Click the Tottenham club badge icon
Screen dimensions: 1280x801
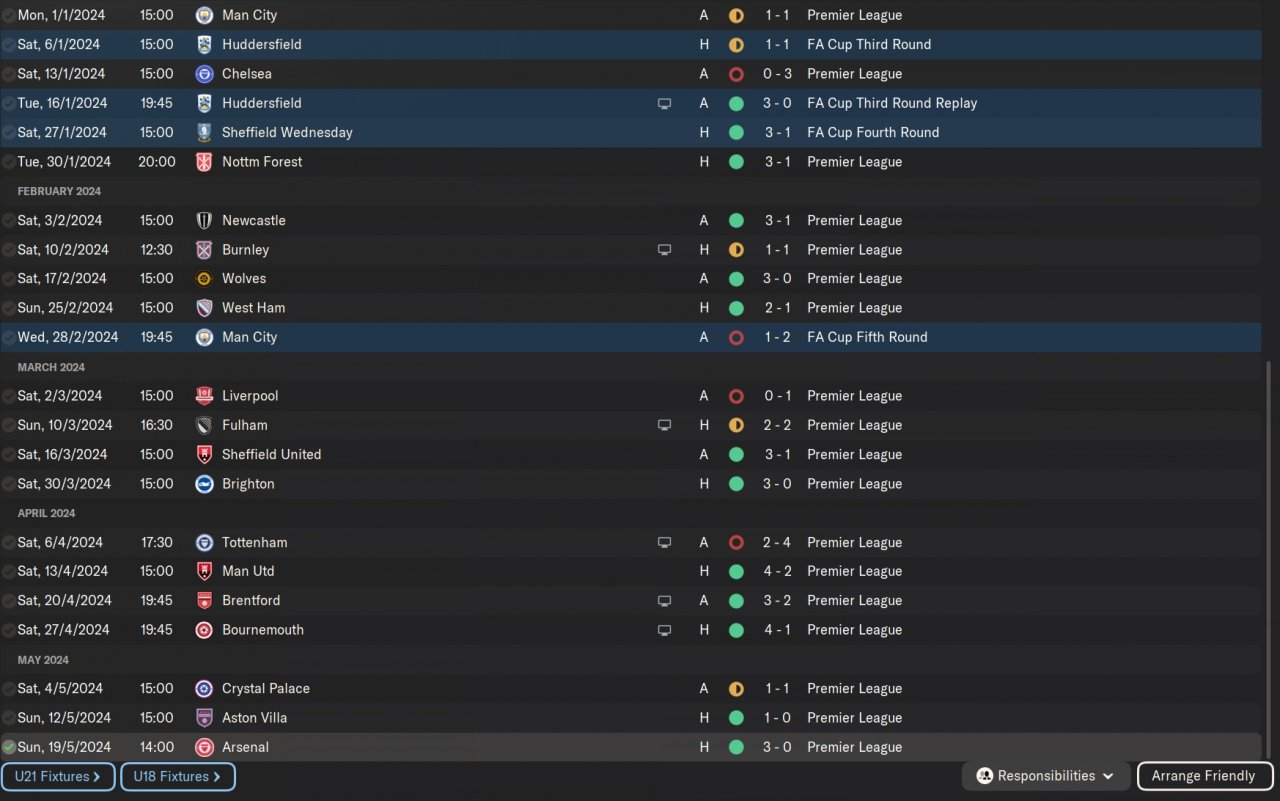coord(204,542)
